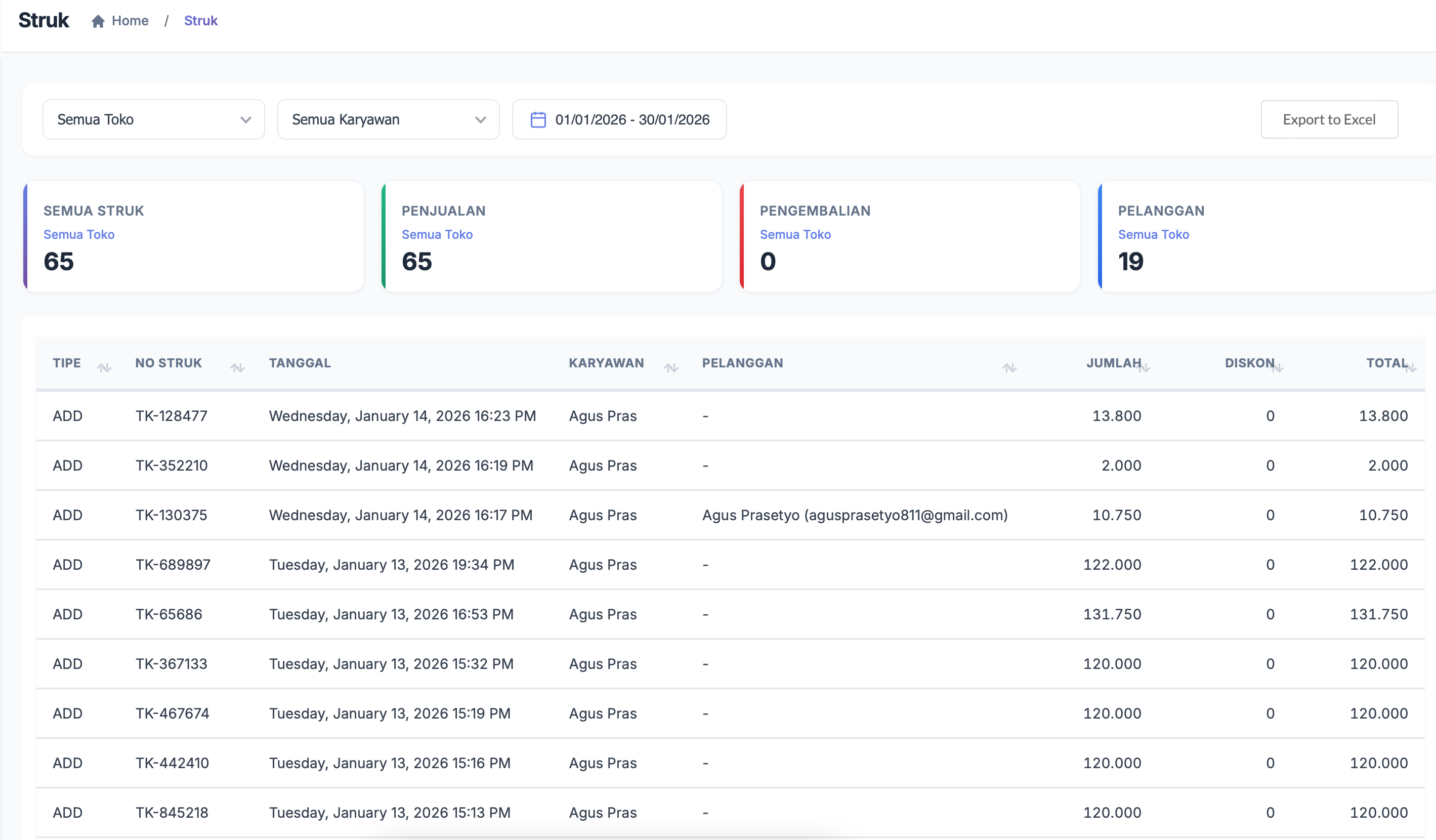Go to Home breadcrumb link
Viewport: 1436px width, 840px height.
[130, 21]
